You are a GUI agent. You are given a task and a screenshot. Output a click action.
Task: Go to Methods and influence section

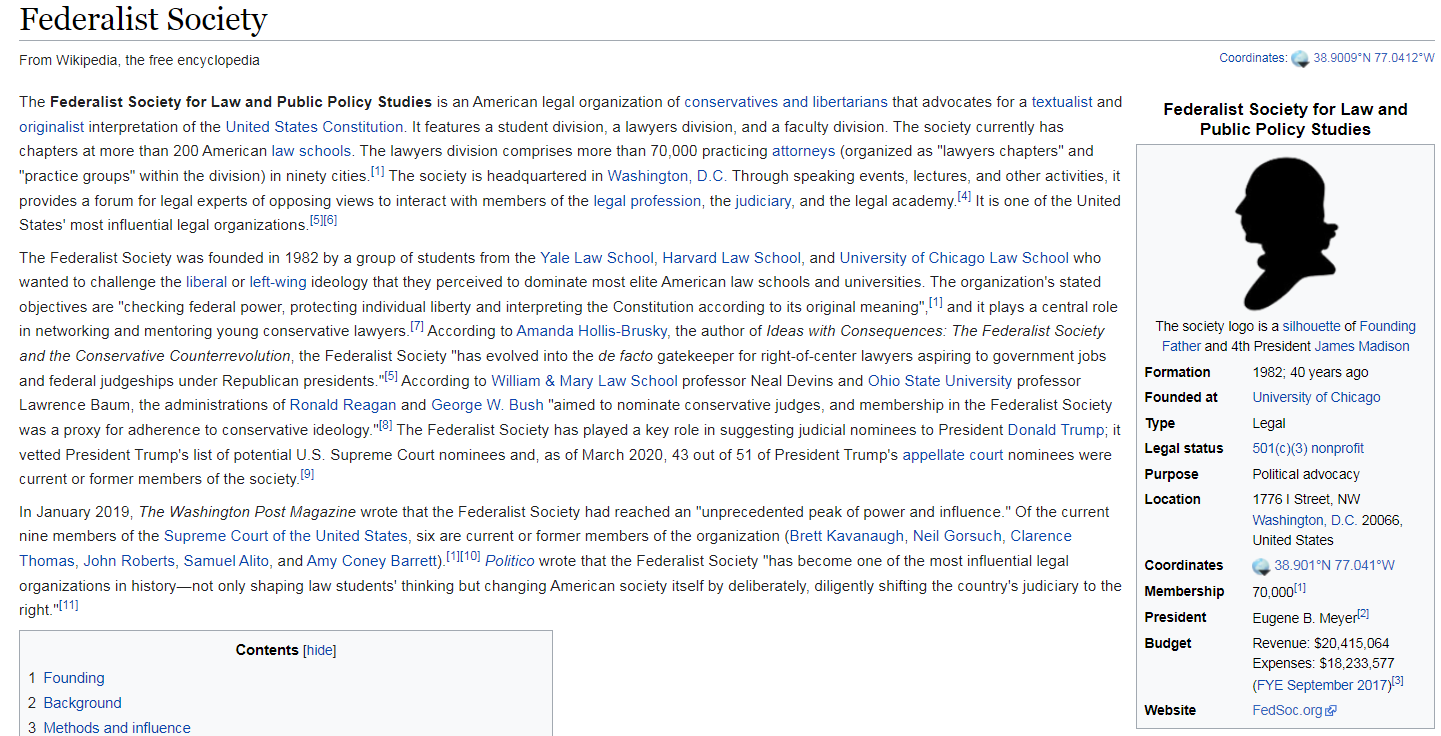(117, 728)
